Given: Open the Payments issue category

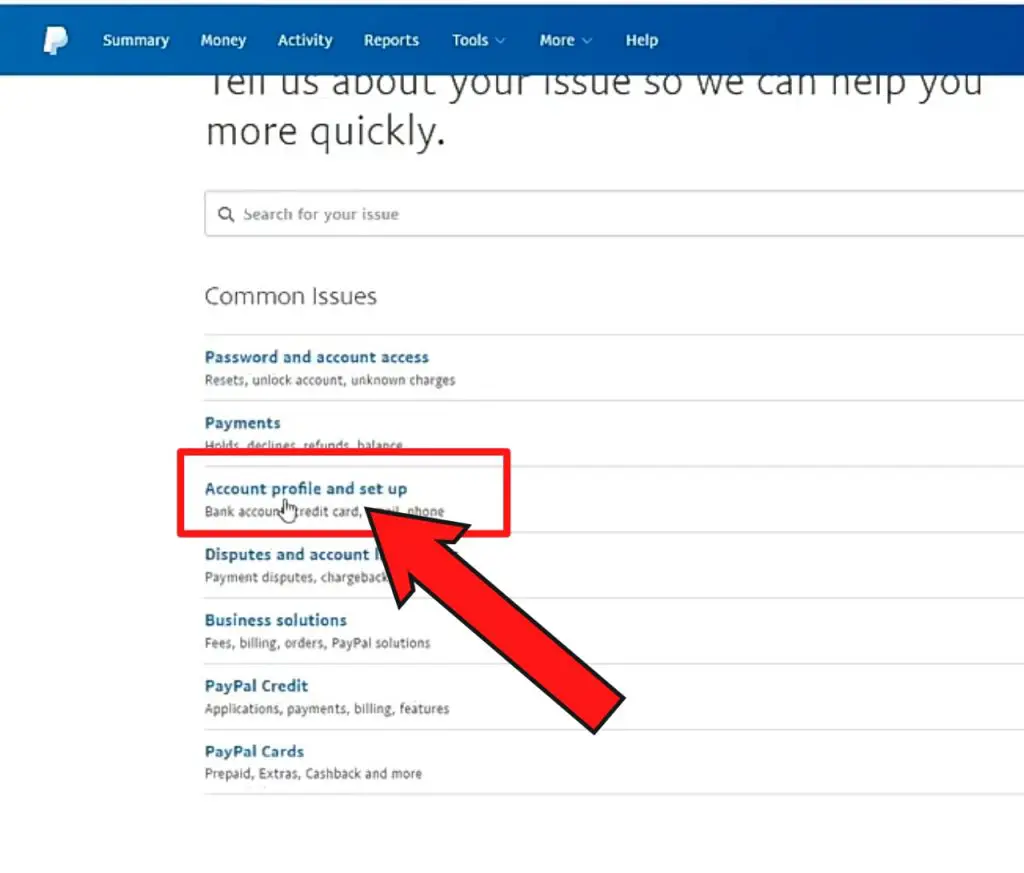Looking at the screenshot, I should coord(242,423).
